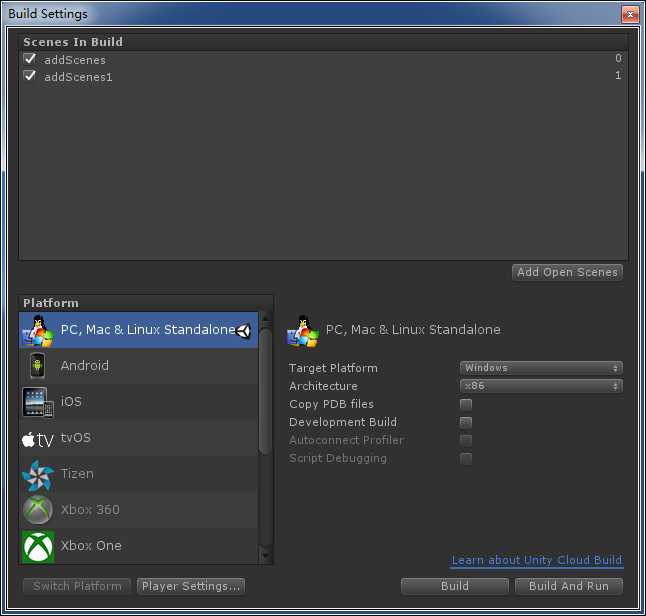Open the Target Platform dropdown
Viewport: 646px width, 616px height.
point(541,368)
